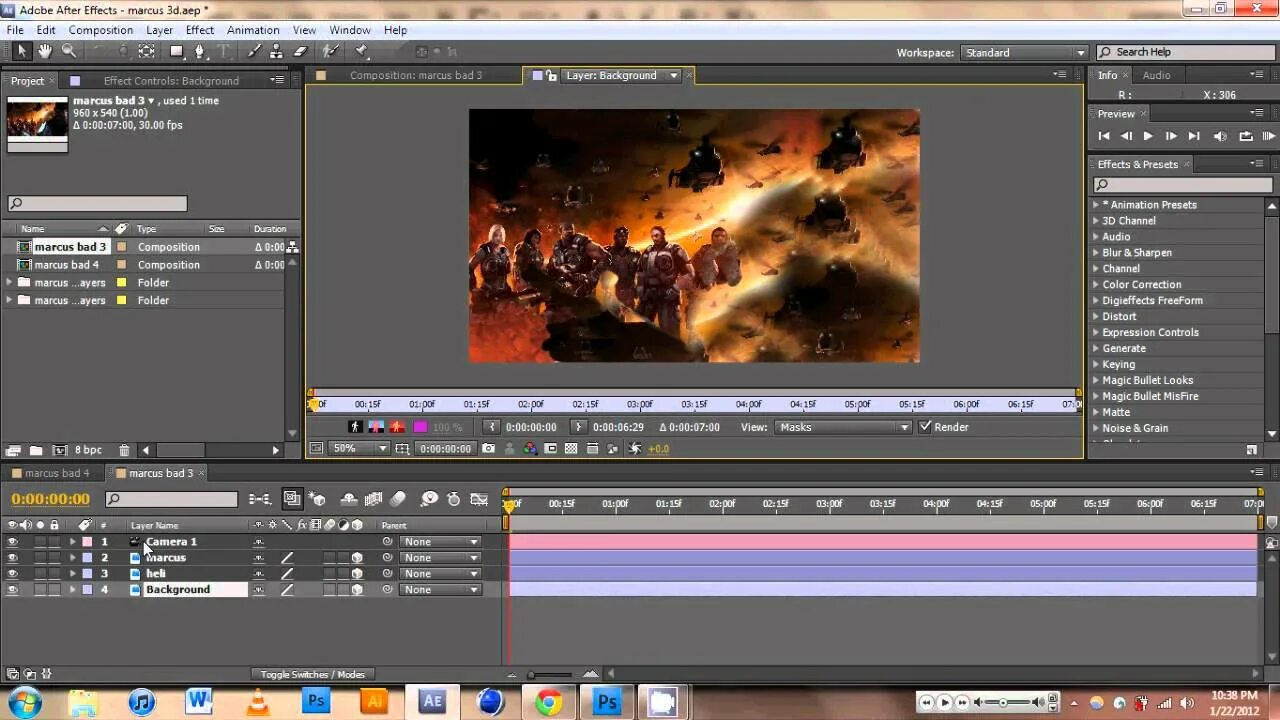Hide the Background layer eye
The image size is (1280, 720).
coord(12,590)
